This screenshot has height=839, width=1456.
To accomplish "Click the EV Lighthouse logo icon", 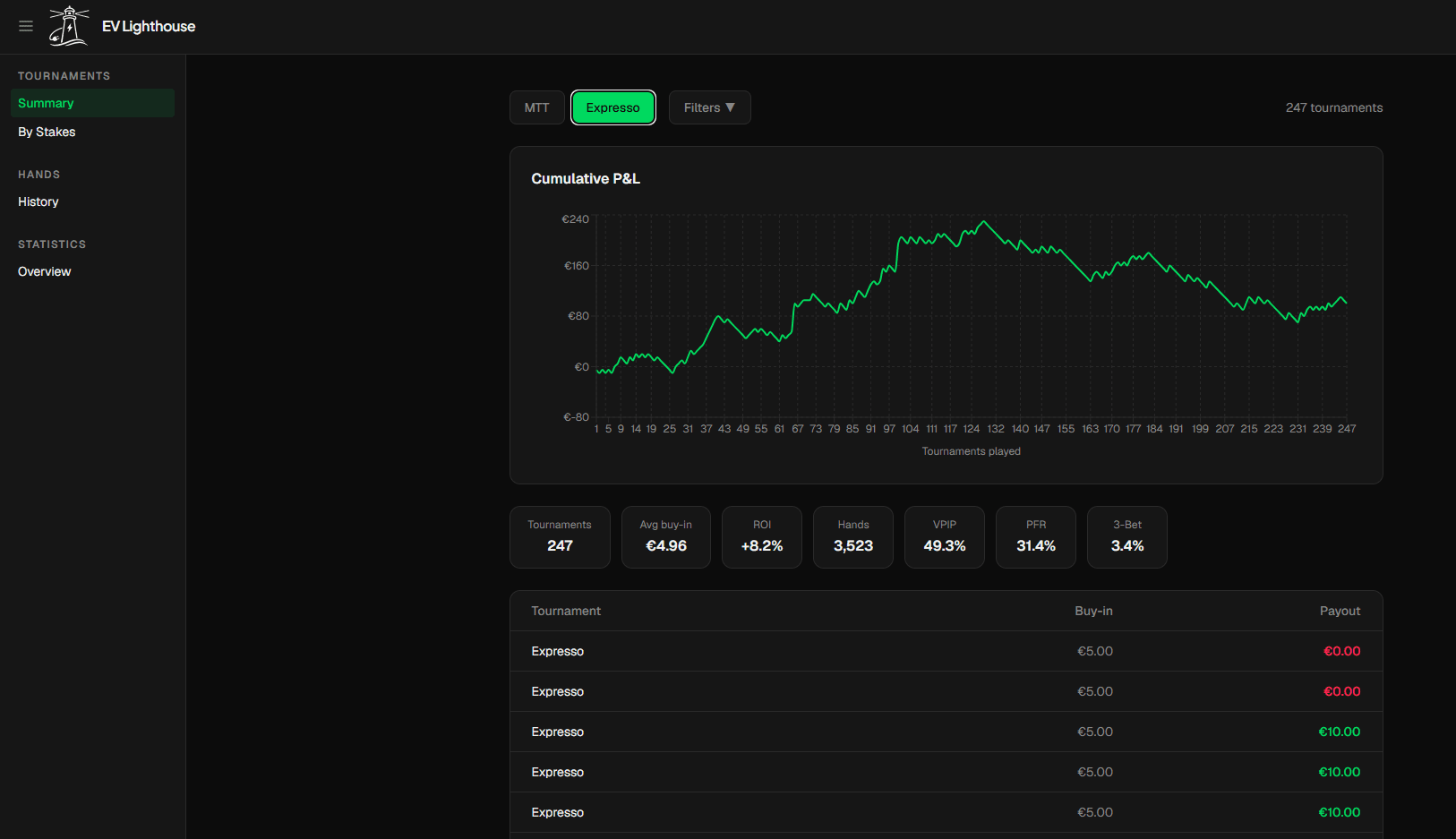I will pyautogui.click(x=69, y=26).
